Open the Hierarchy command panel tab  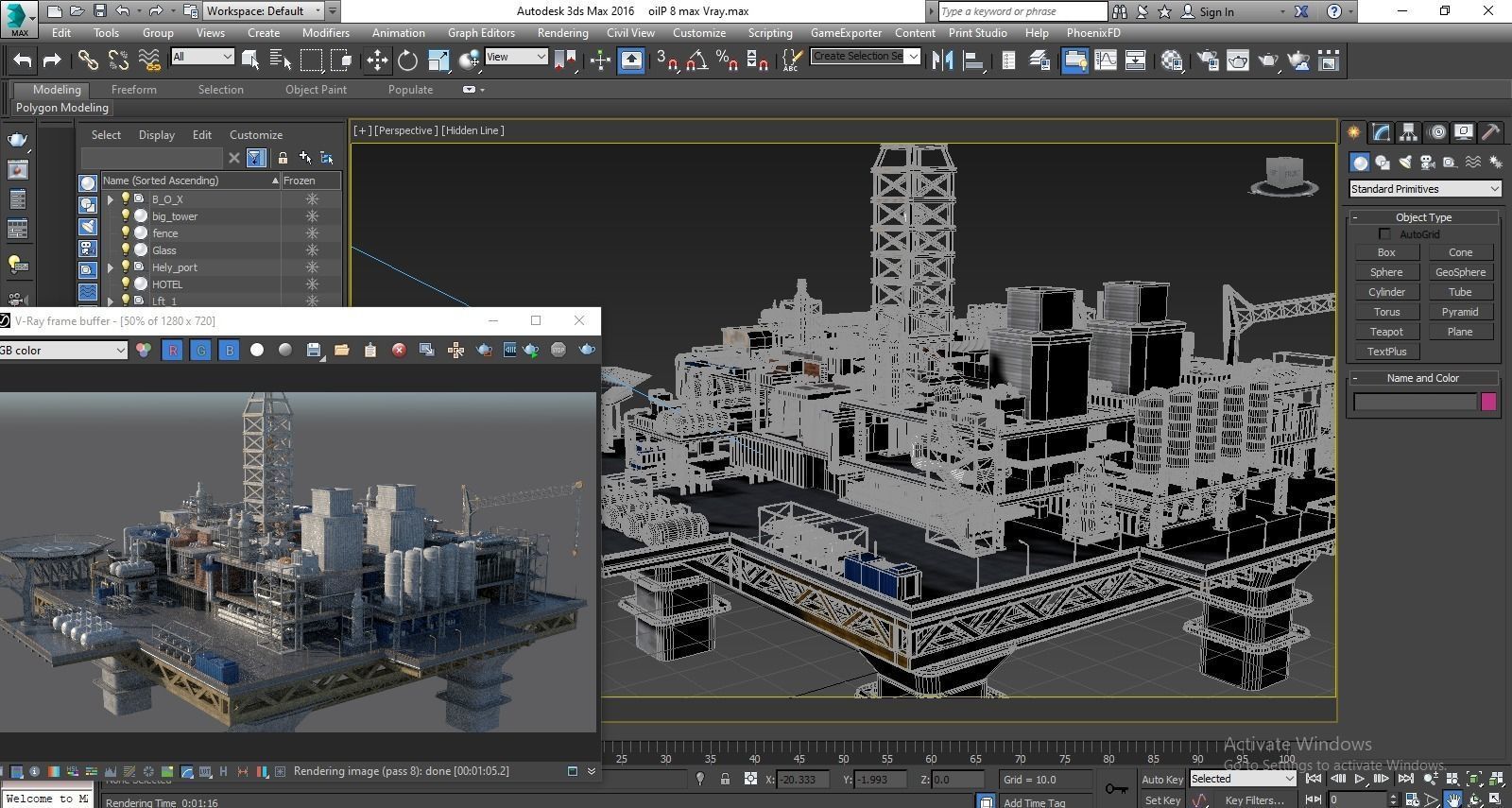coord(1408,131)
